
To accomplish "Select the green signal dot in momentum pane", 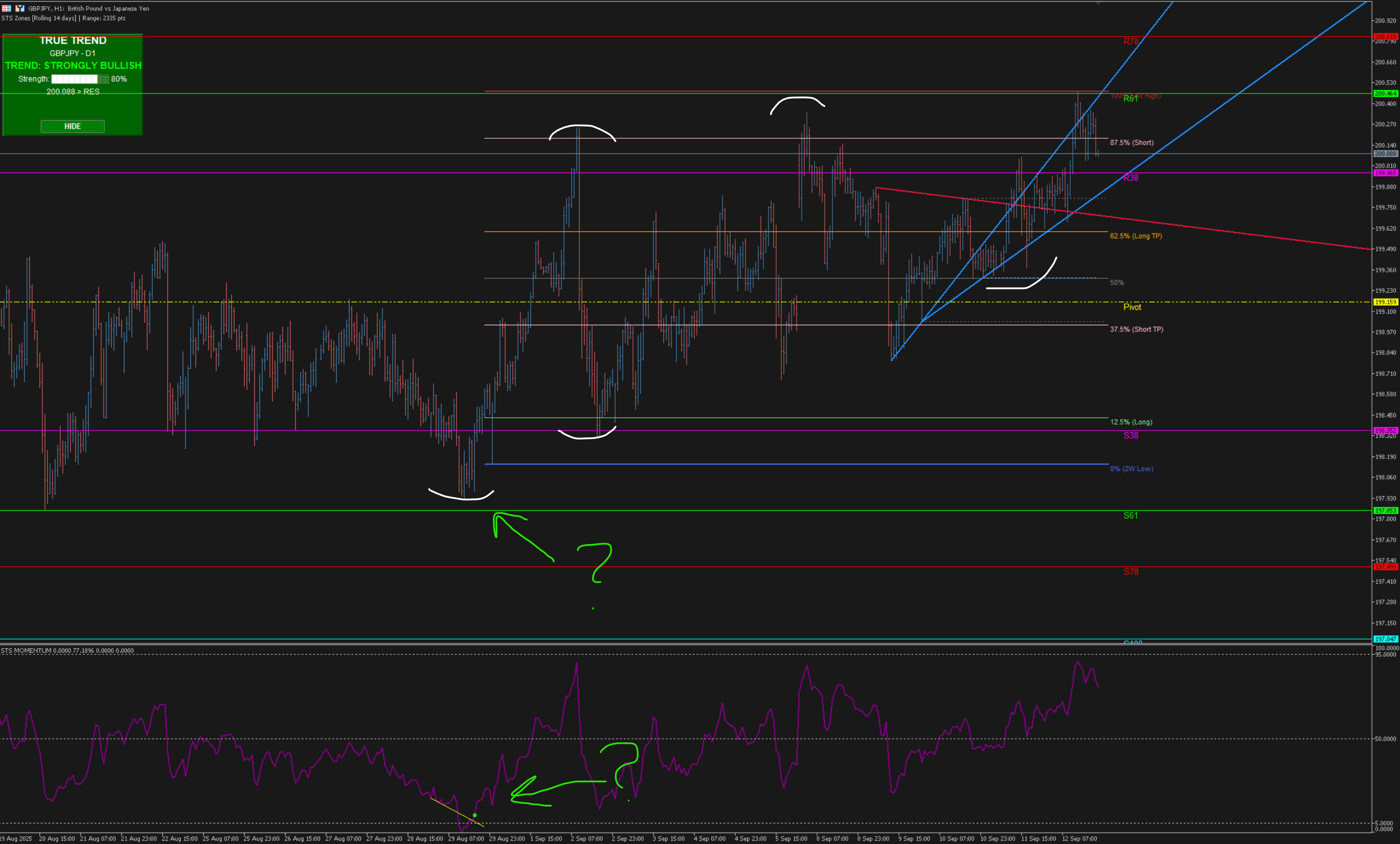I will coord(475,815).
